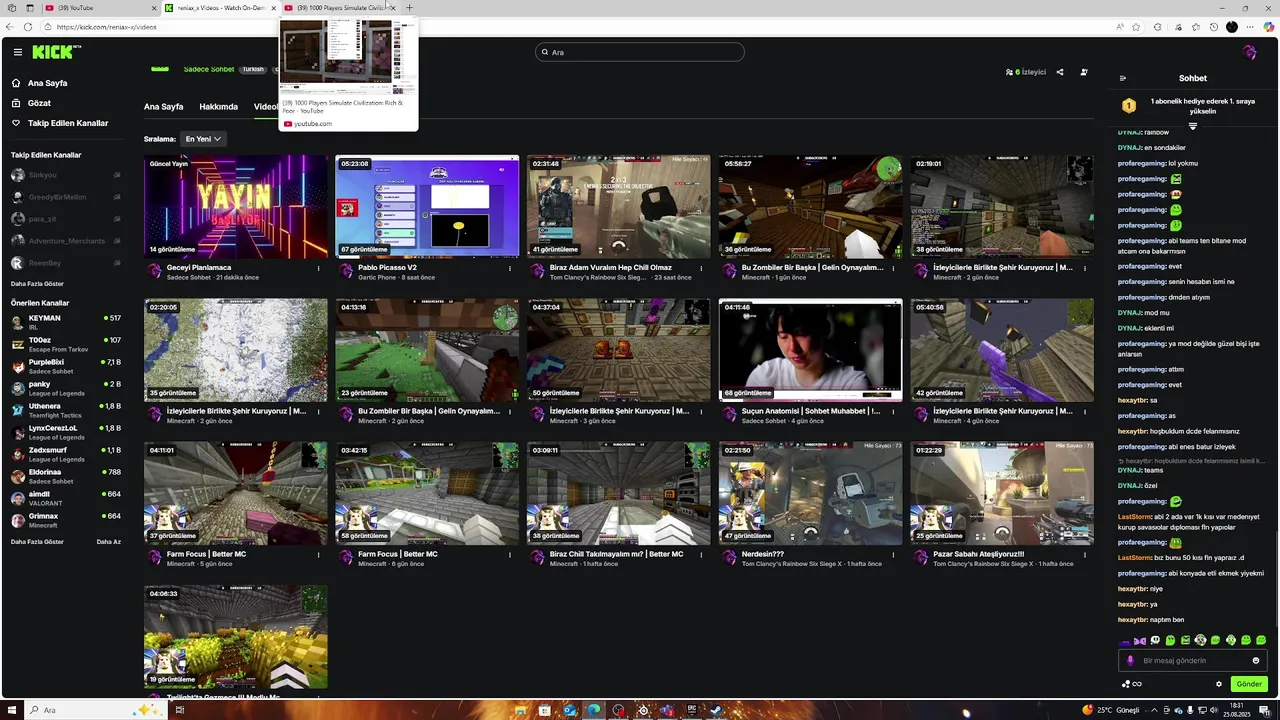Image resolution: width=1280 pixels, height=720 pixels.
Task: Click Farm Focus | Better MC 5 gün önce title
Action: tap(206, 554)
